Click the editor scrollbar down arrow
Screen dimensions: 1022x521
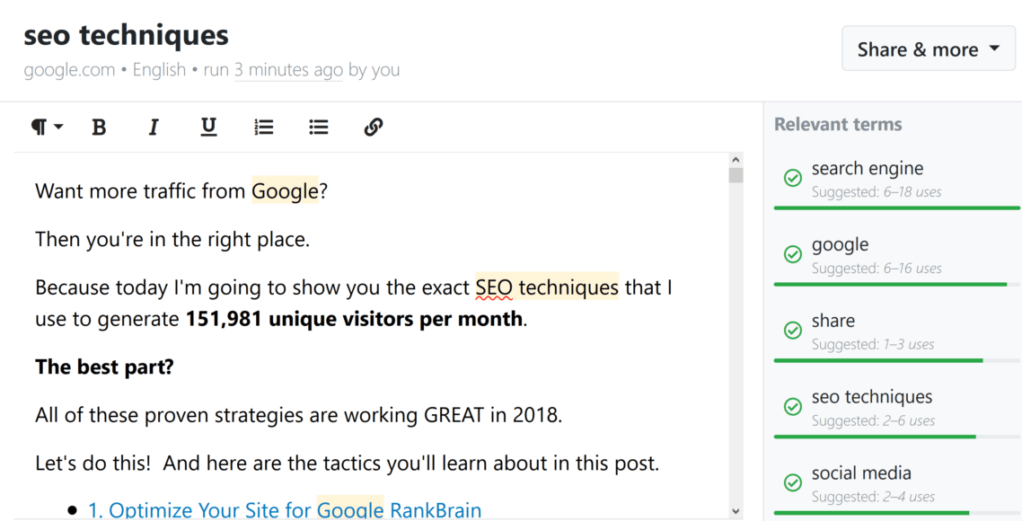736,511
